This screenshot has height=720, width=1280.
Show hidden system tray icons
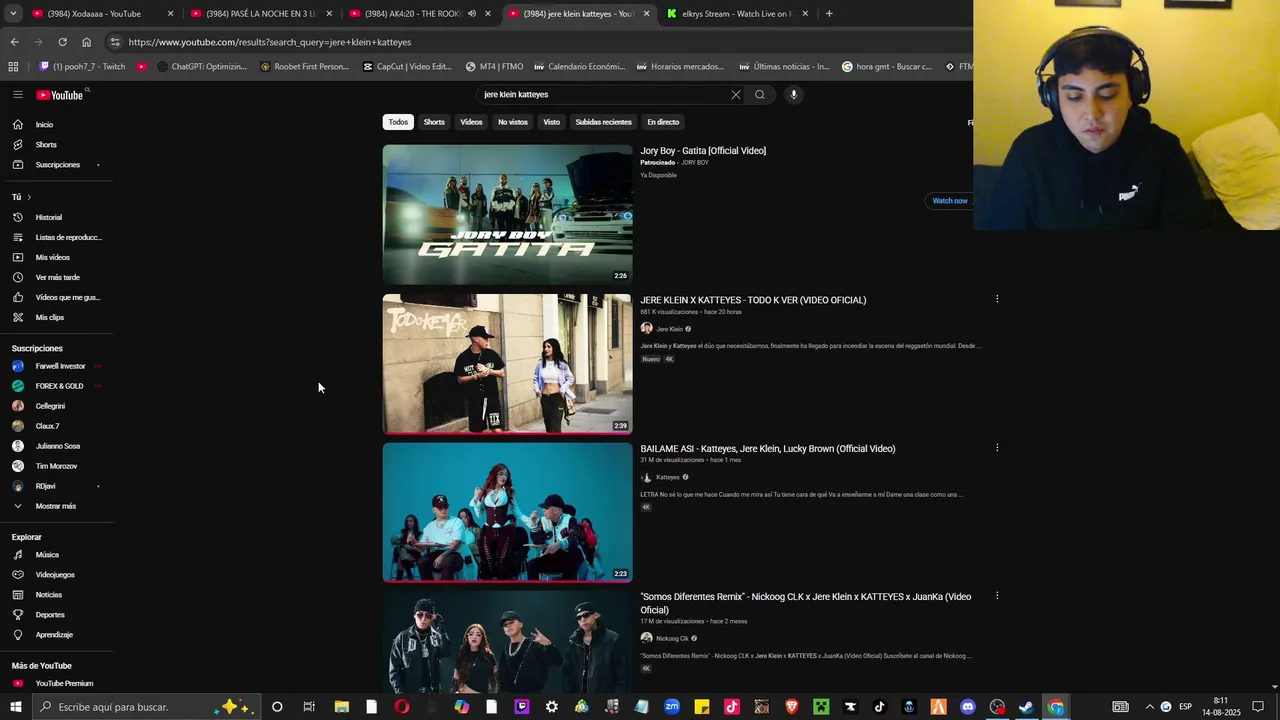pyautogui.click(x=1149, y=707)
